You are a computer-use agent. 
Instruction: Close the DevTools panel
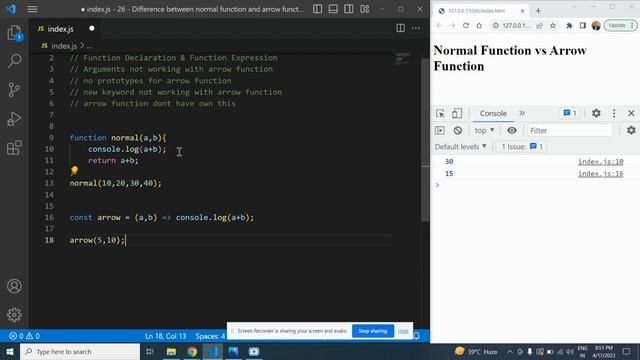point(631,113)
